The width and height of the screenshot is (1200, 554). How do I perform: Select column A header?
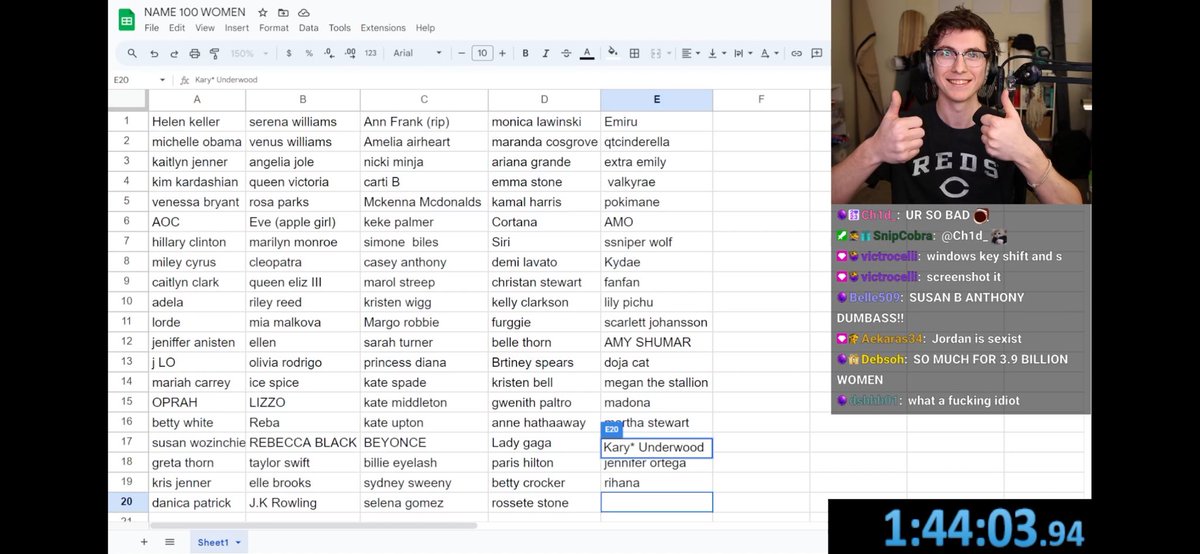197,99
